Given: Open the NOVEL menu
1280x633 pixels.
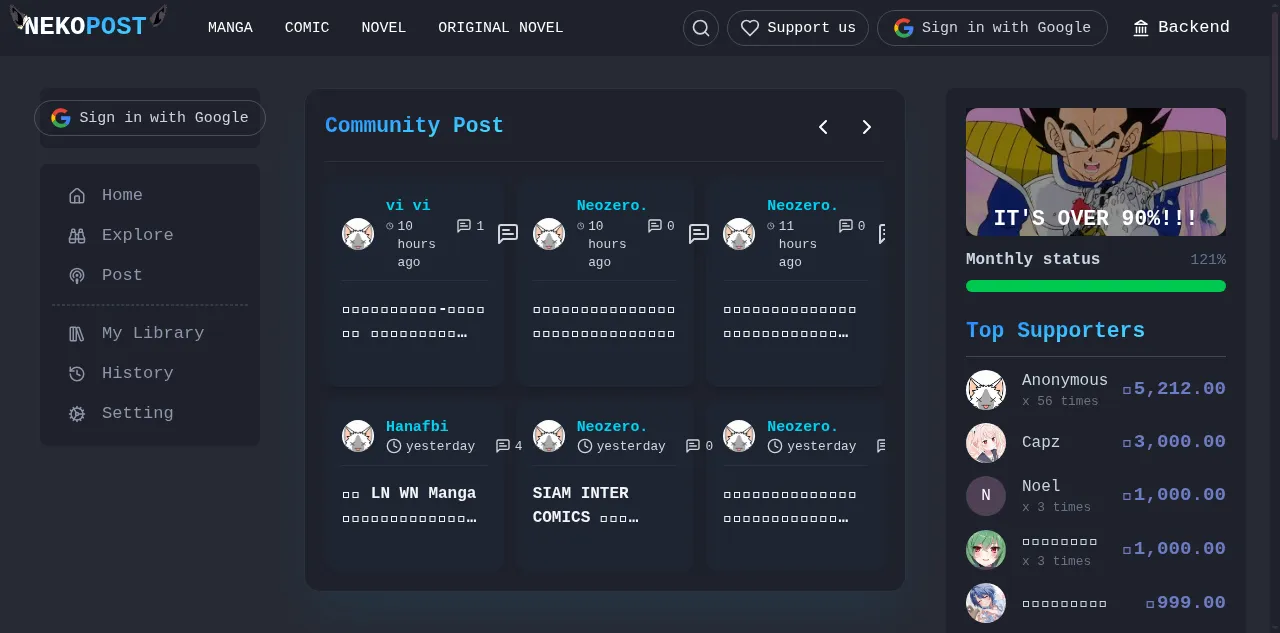Looking at the screenshot, I should pyautogui.click(x=384, y=28).
